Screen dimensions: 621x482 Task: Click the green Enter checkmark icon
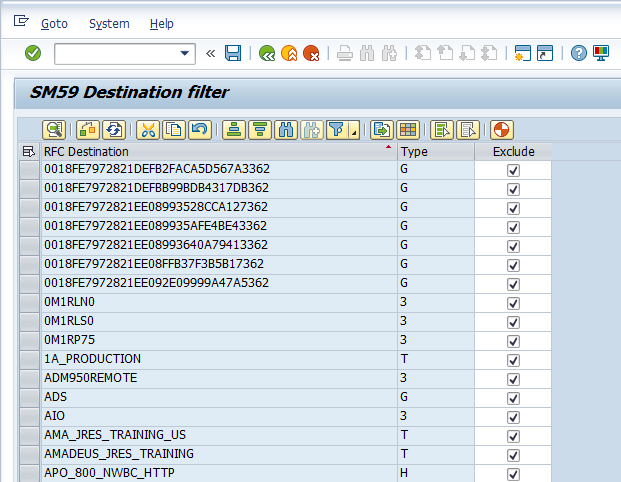coord(33,53)
